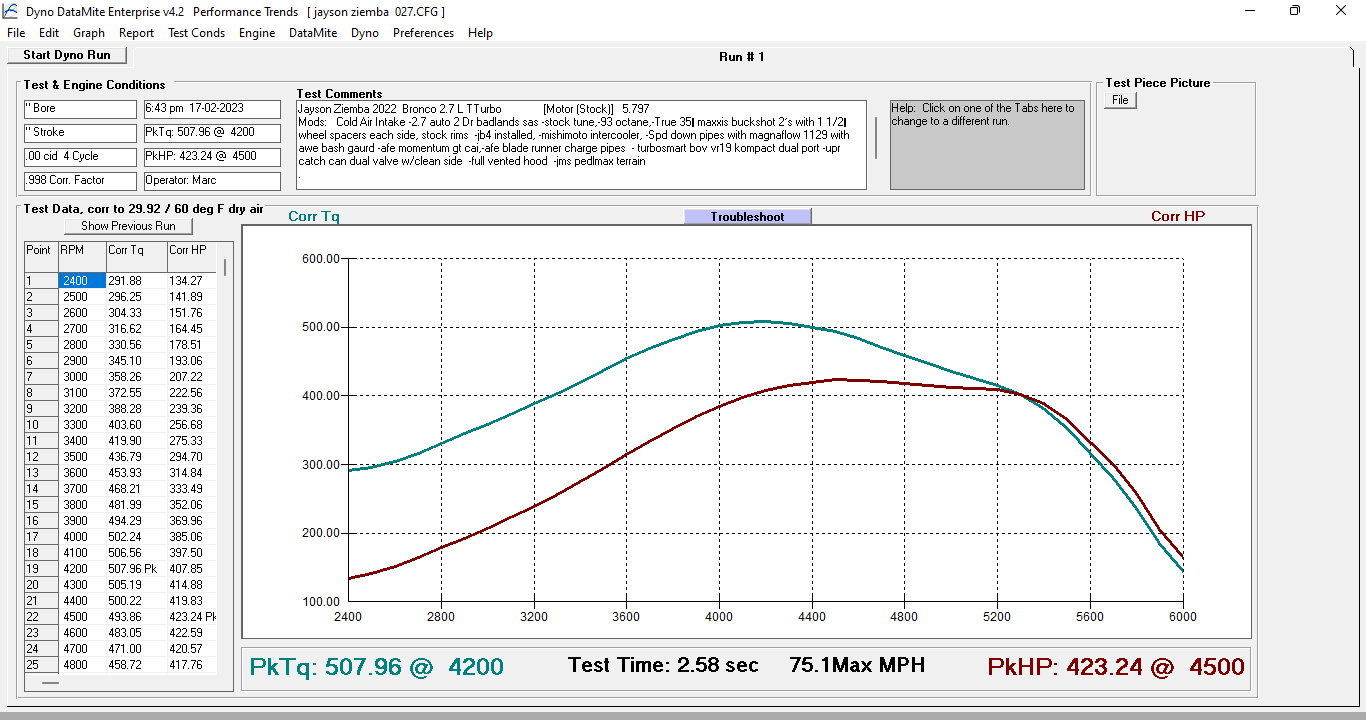Open the DataMite menu

pos(313,33)
